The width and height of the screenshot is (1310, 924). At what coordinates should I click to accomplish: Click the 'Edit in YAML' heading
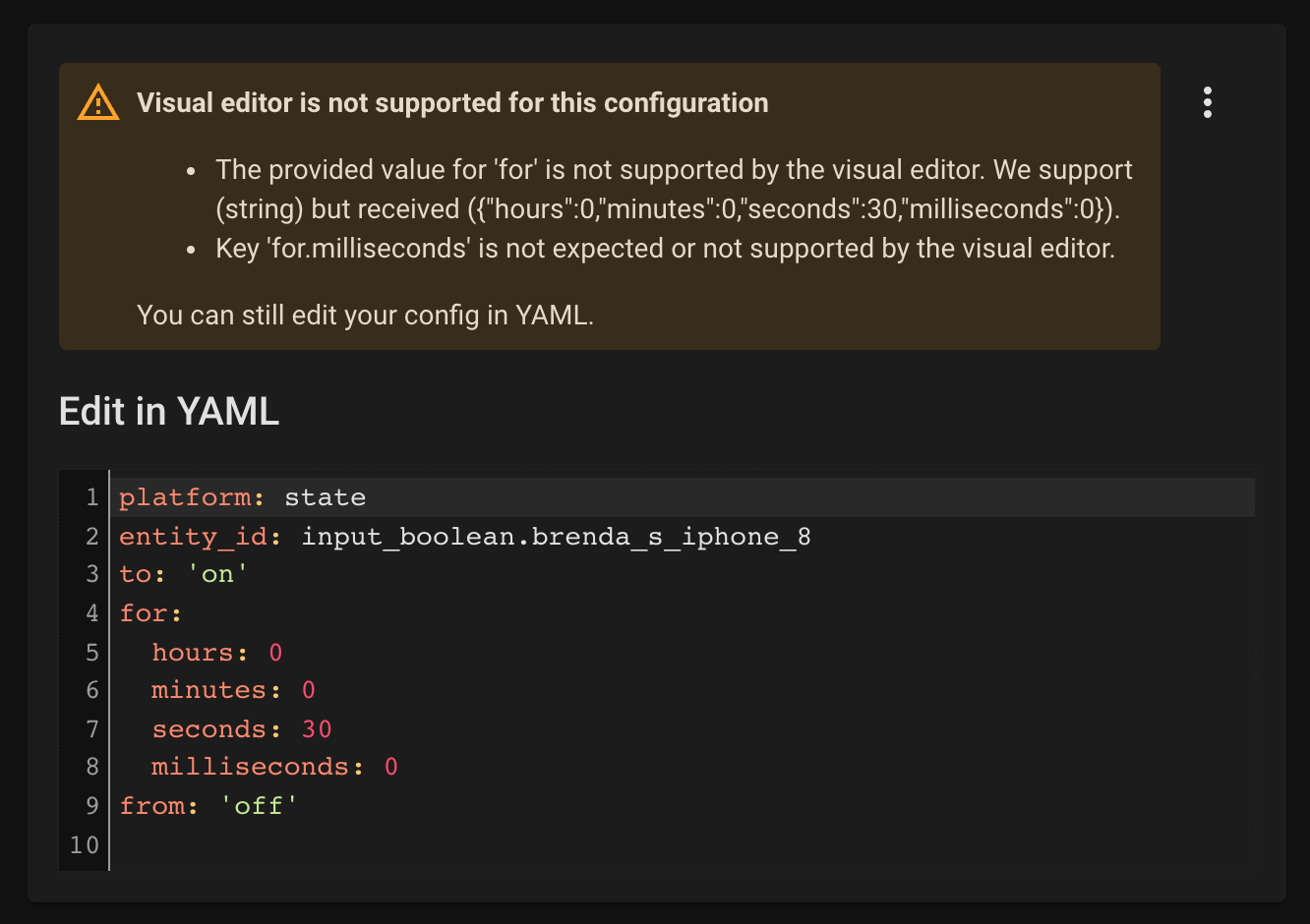[x=169, y=411]
